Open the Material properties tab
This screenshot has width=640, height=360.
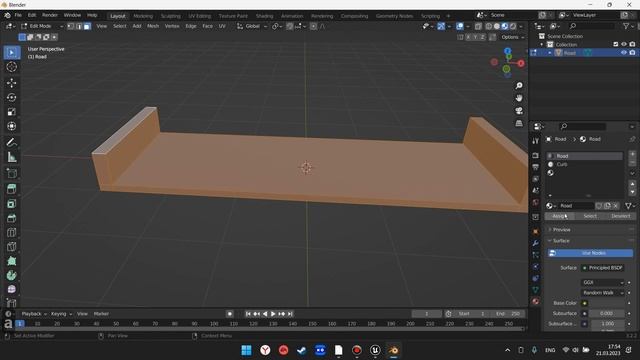click(536, 301)
